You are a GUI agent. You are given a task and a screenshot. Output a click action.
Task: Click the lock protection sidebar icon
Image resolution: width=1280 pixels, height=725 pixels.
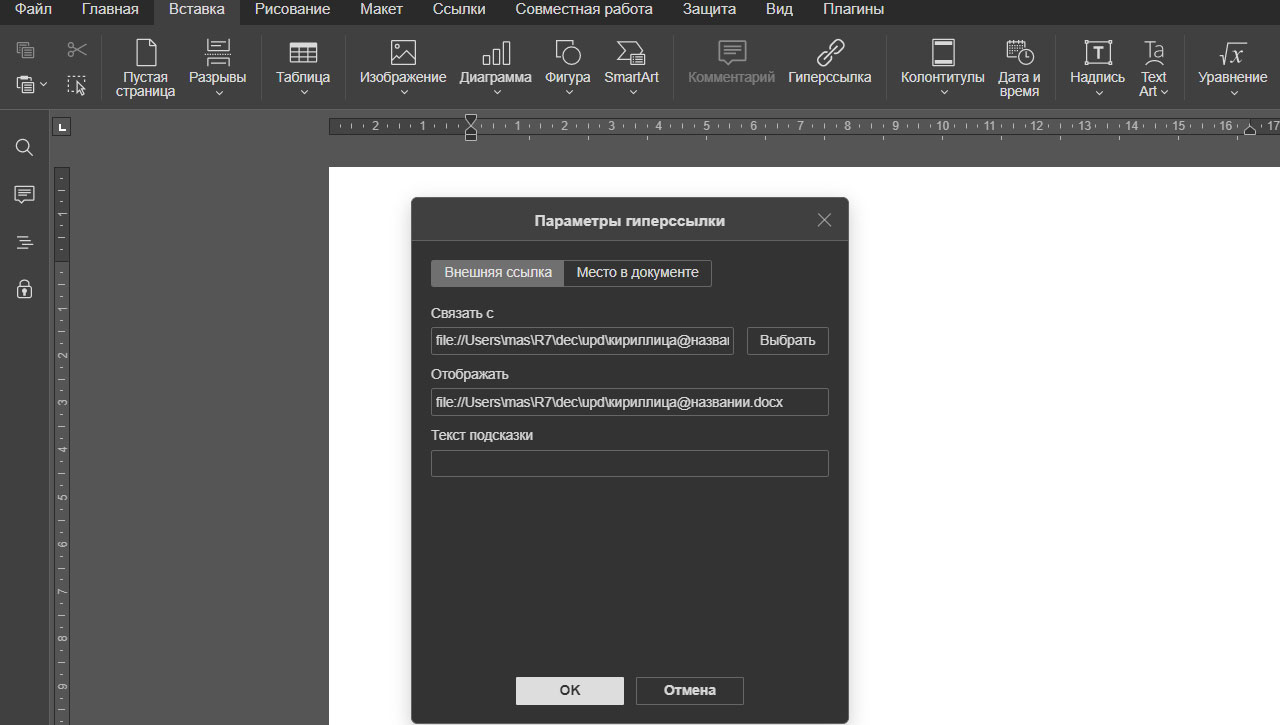click(25, 290)
